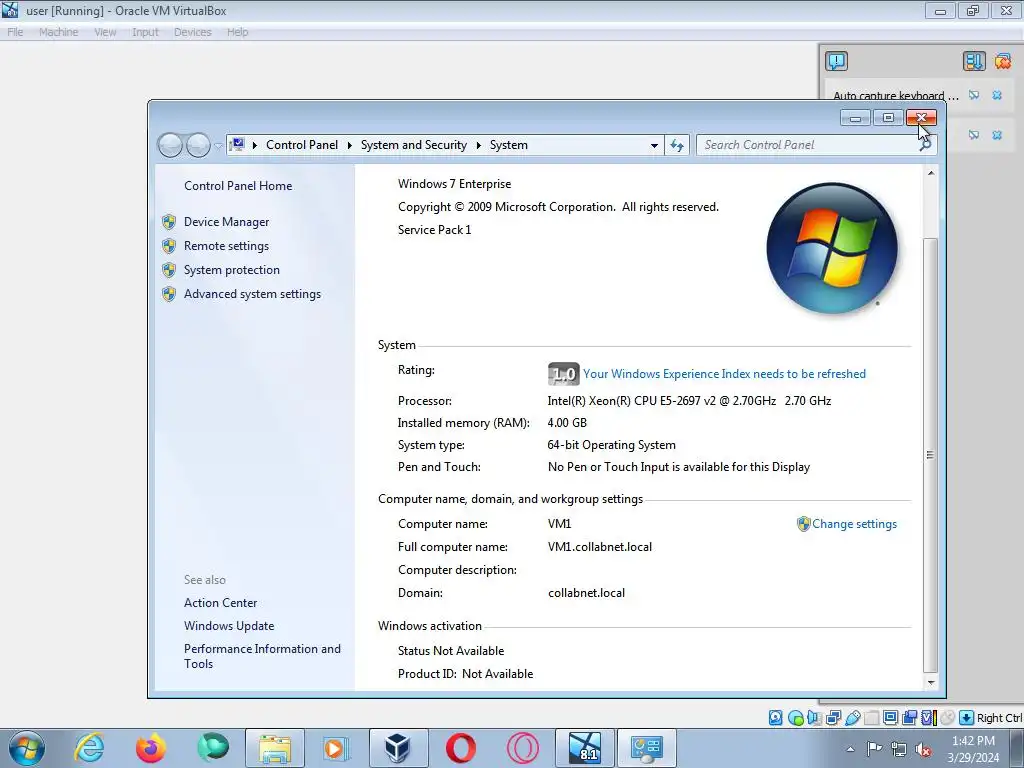Open the VirtualBox Devices menu
The width and height of the screenshot is (1024, 768).
192,32
